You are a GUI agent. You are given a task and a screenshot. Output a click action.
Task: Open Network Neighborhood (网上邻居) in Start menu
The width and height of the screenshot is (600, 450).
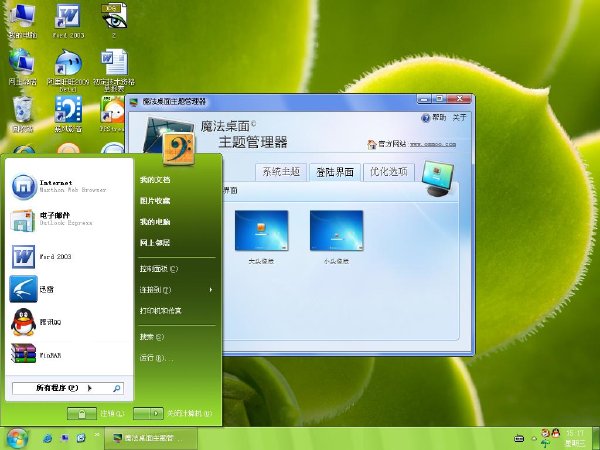155,243
